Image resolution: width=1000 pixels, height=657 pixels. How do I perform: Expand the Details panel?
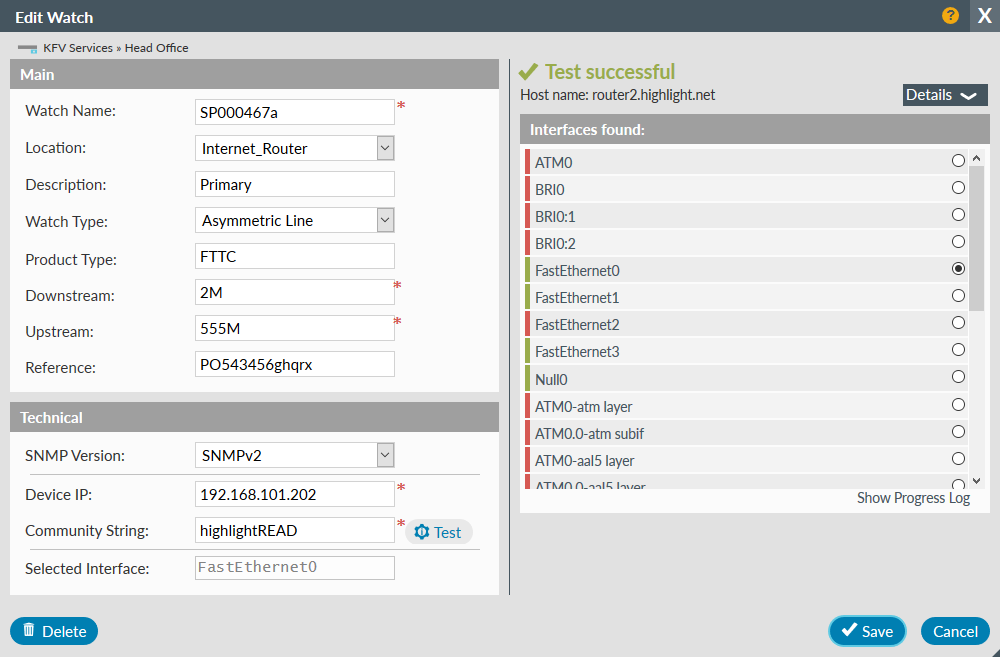point(944,95)
